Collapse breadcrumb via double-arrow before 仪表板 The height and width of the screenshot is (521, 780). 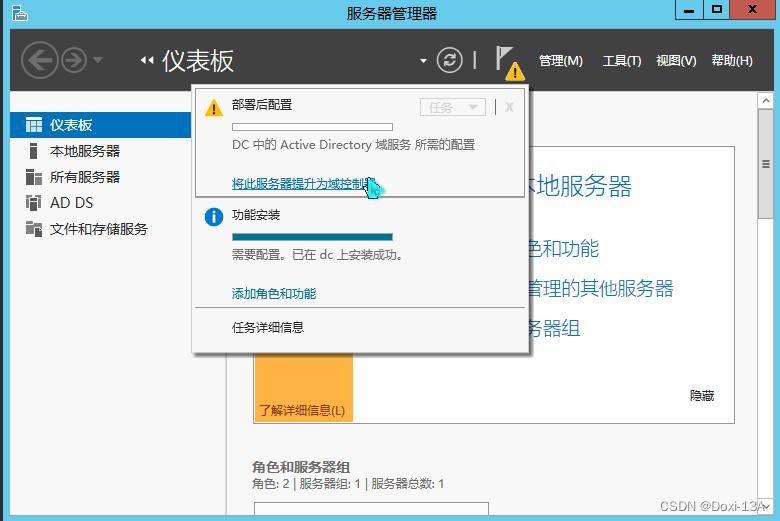click(x=147, y=60)
